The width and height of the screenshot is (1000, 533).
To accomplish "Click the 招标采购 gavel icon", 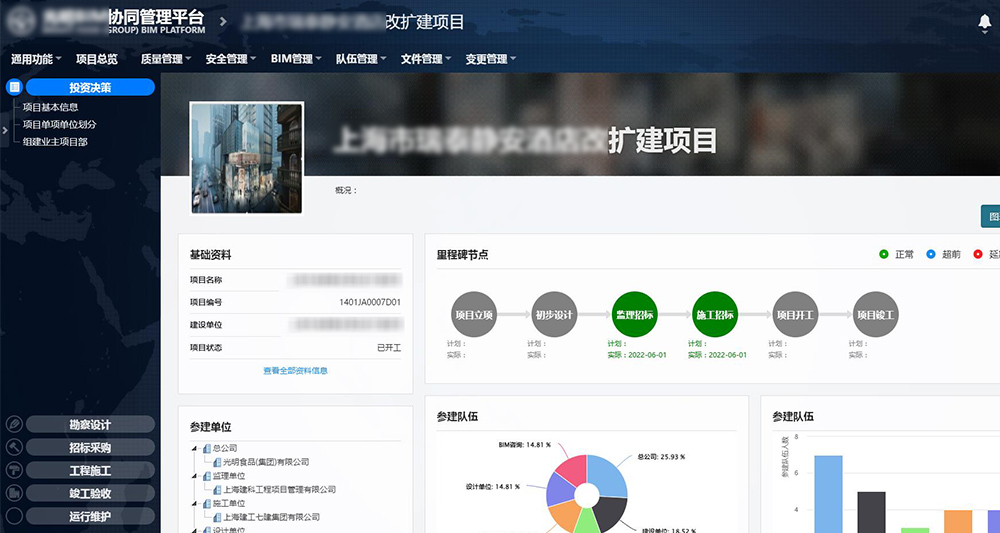I will coord(14,447).
